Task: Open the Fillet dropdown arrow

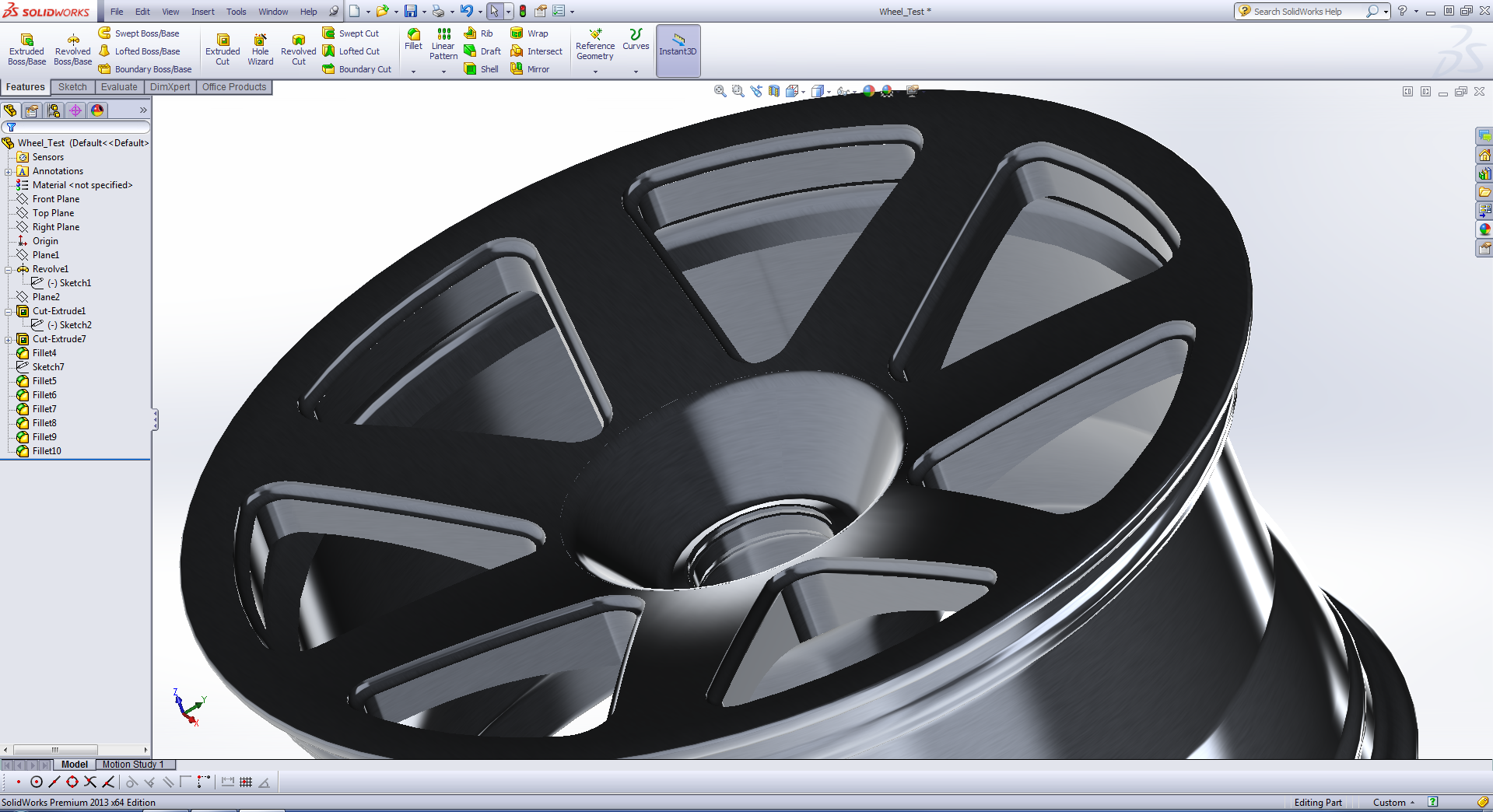Action: 413,72
